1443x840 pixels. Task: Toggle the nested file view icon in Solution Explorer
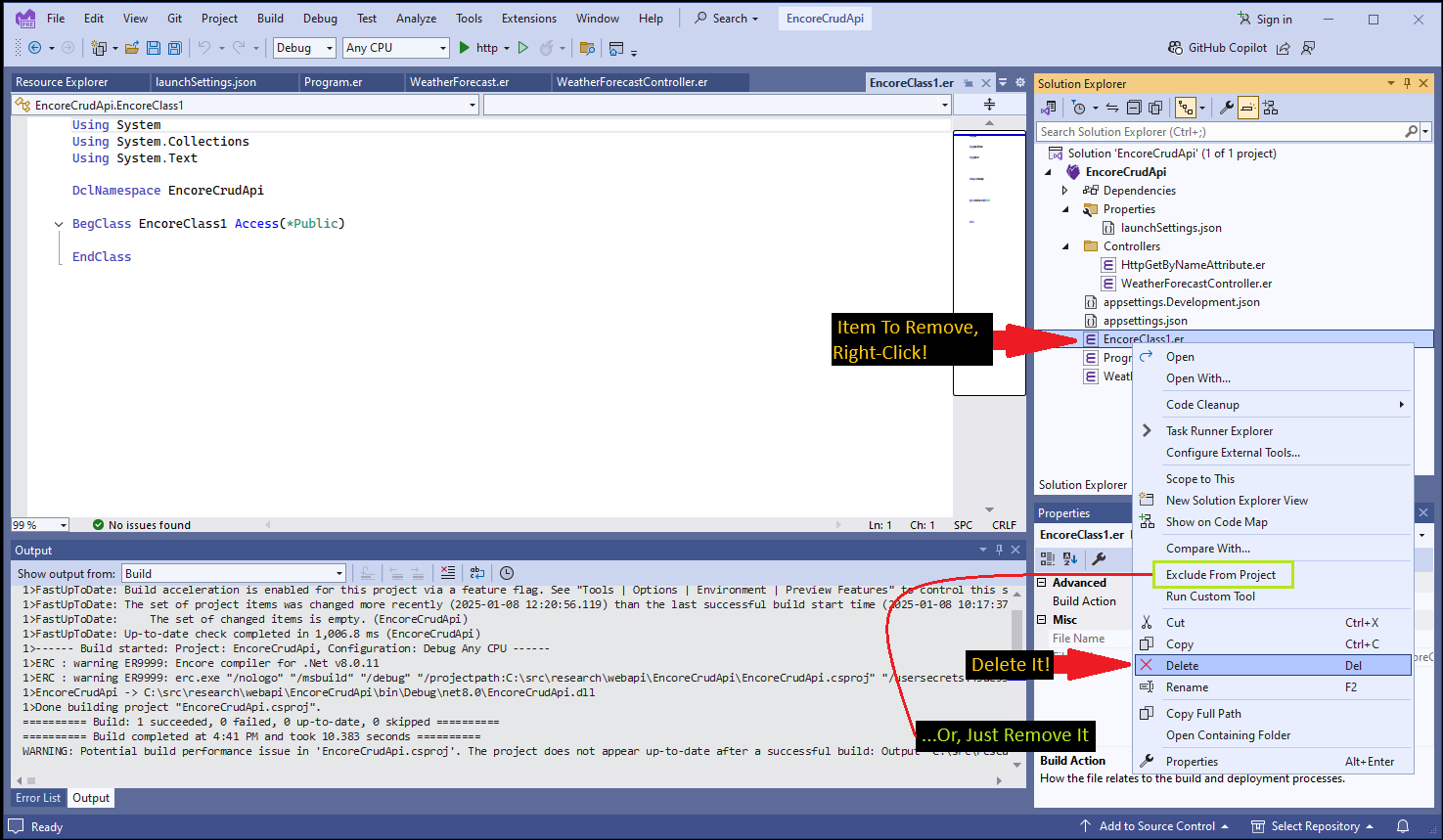(x=1186, y=108)
